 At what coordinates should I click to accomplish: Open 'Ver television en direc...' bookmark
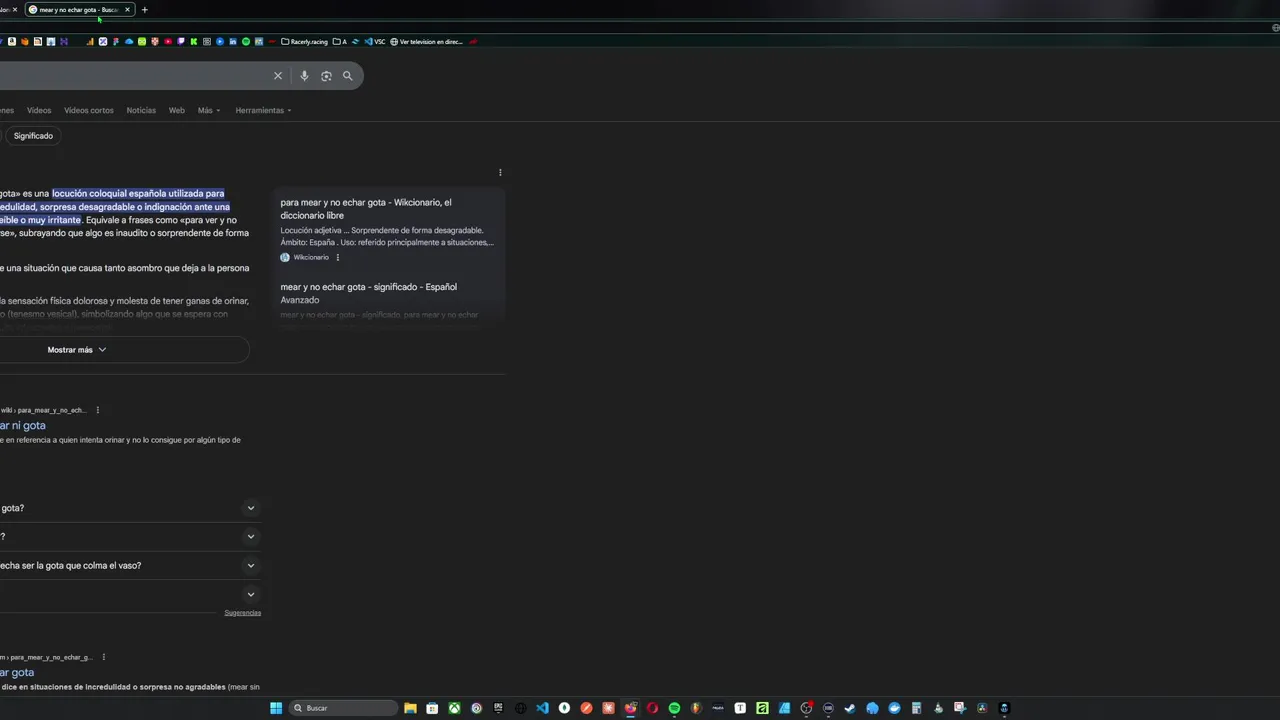click(x=426, y=42)
